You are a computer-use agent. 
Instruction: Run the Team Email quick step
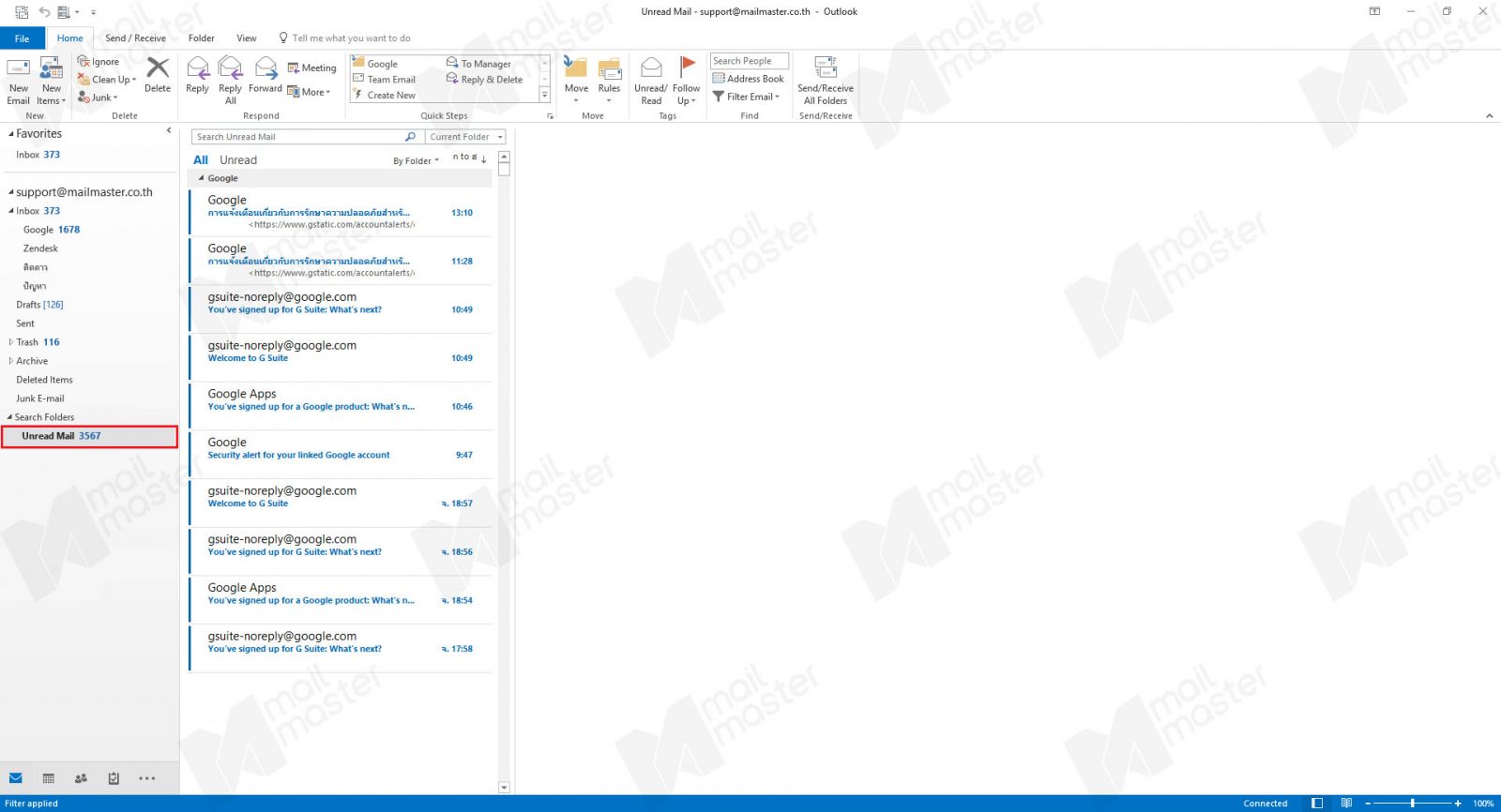tap(384, 80)
